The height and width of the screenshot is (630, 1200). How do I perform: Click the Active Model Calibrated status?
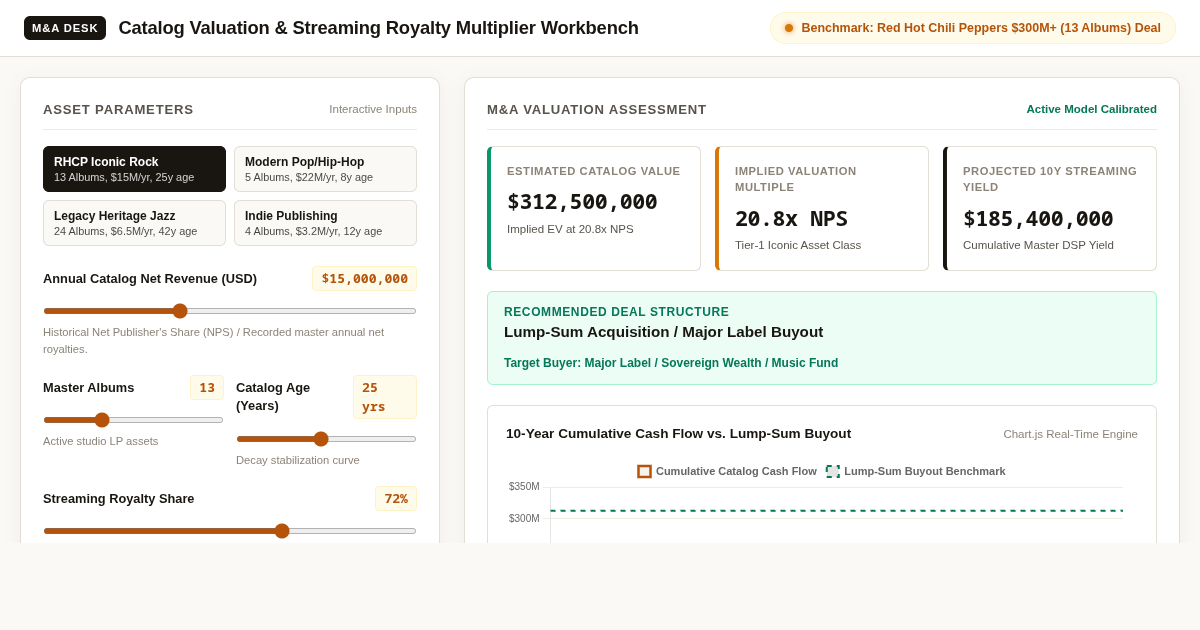(x=1091, y=109)
